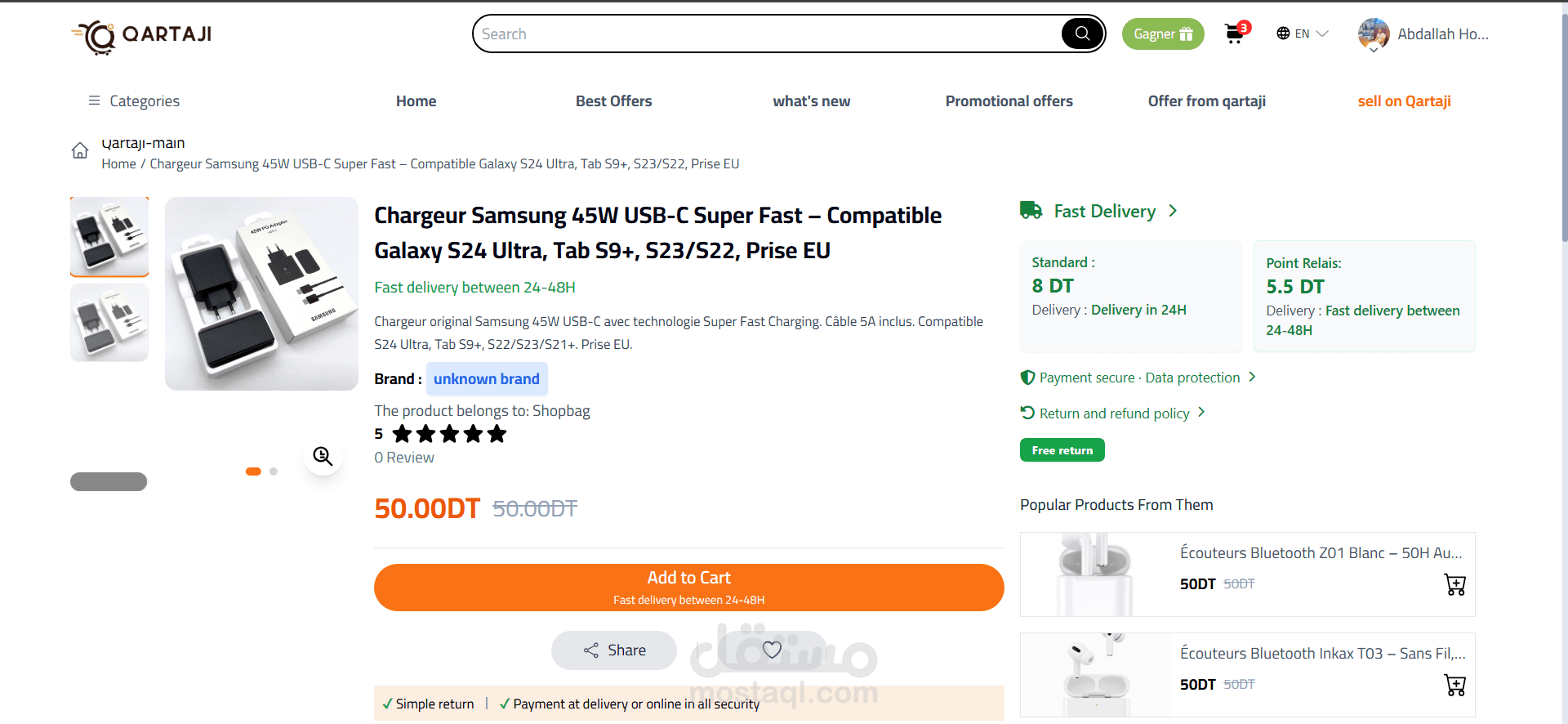Screen dimensions: 1568x724
Task: Click the search magnifier button
Action: point(1082,34)
